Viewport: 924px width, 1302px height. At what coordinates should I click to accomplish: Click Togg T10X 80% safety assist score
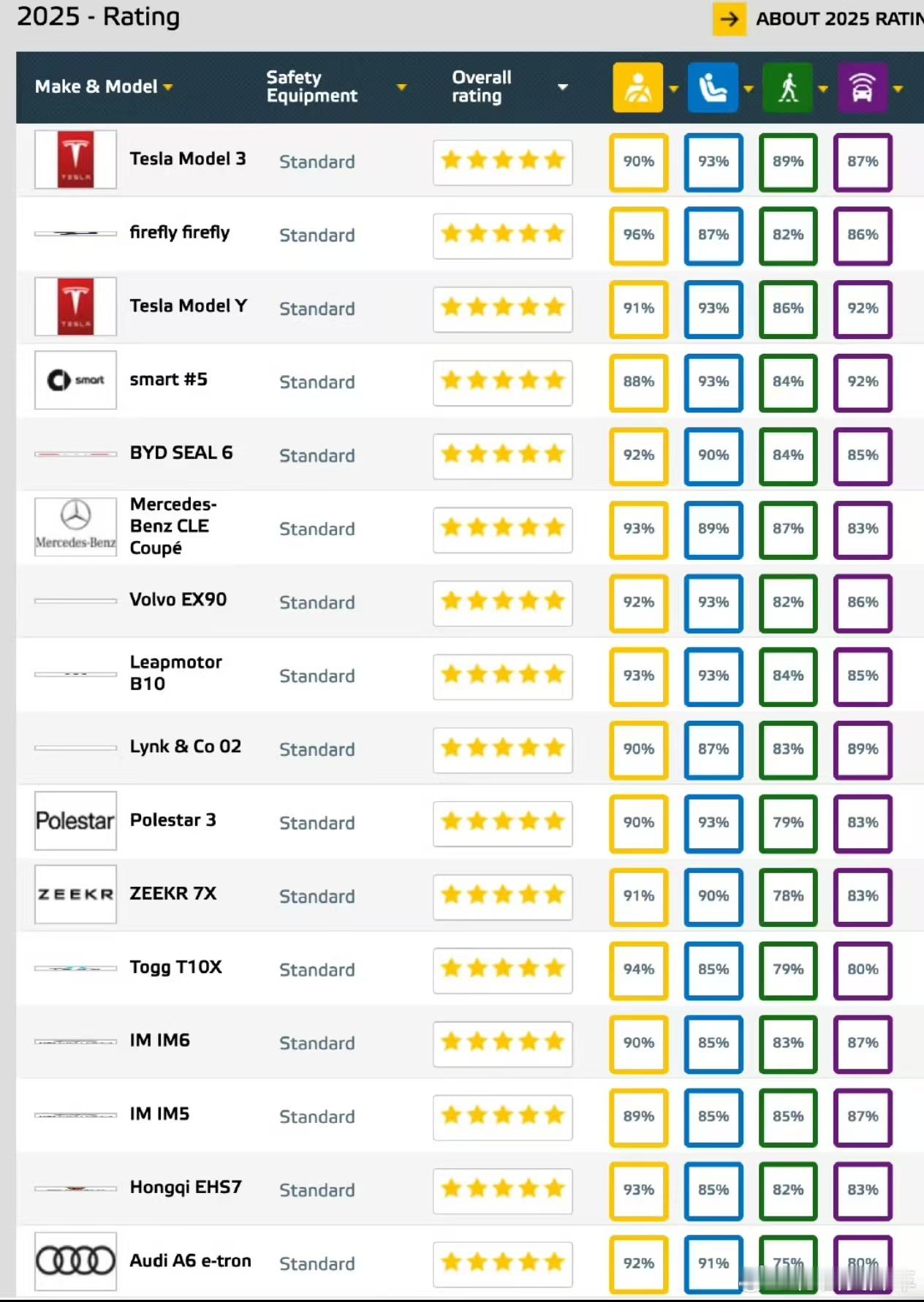[863, 970]
